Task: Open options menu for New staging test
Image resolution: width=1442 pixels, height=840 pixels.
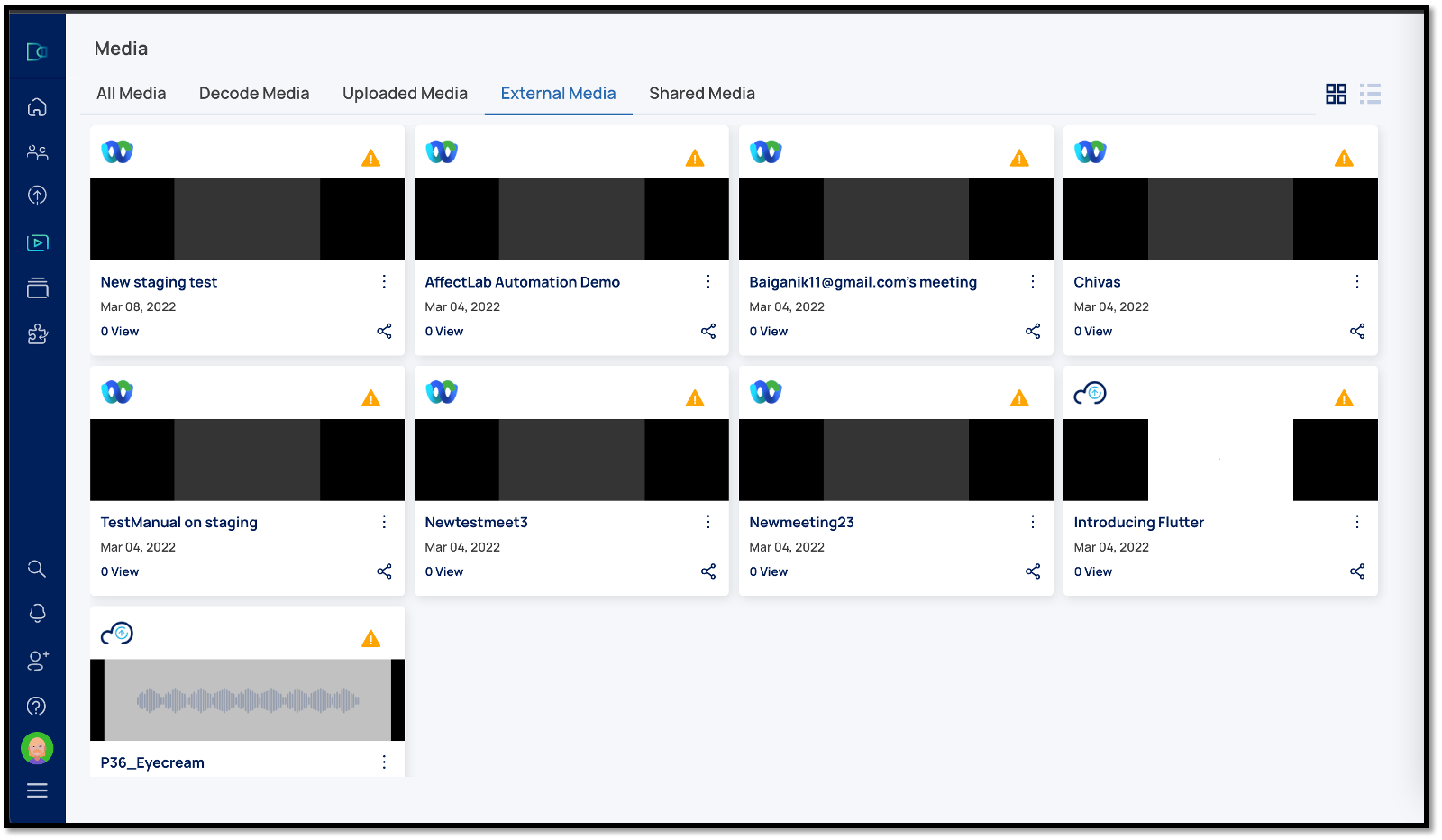Action: pyautogui.click(x=384, y=282)
